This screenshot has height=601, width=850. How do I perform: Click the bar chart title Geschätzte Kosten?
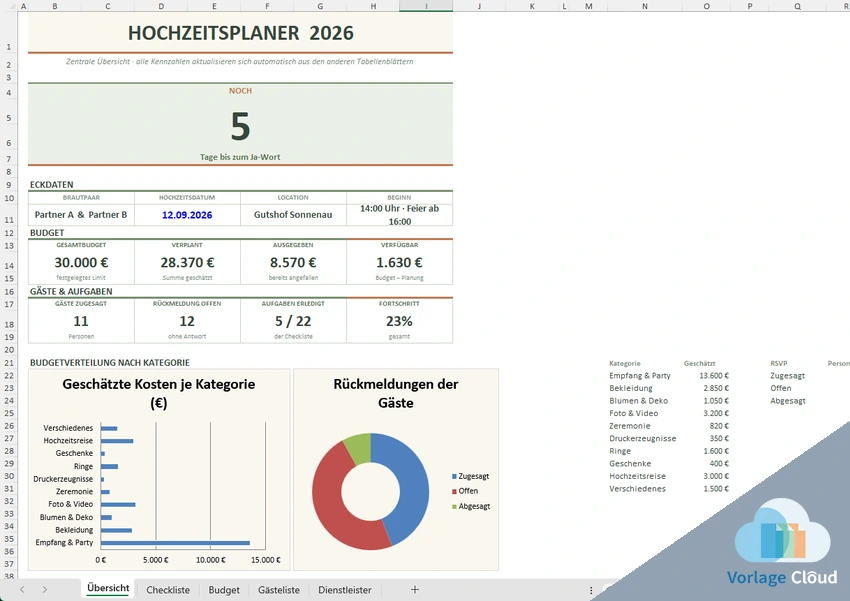tap(158, 393)
